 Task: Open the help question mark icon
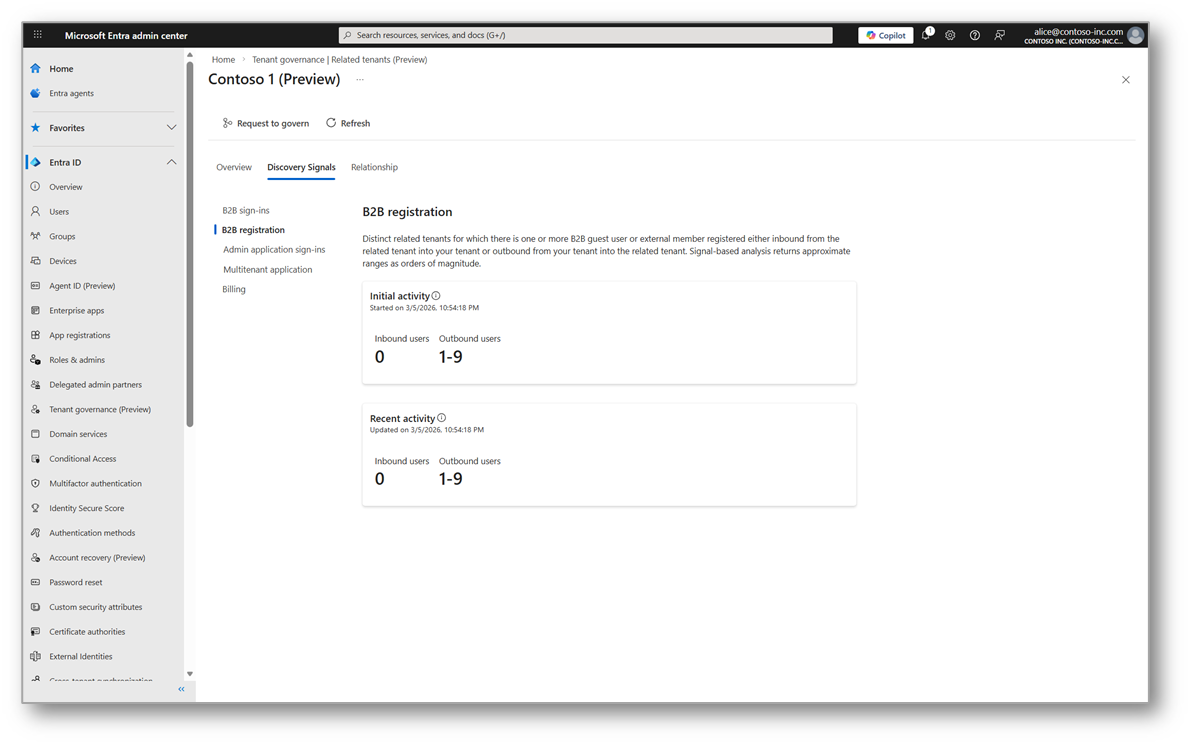pos(975,35)
